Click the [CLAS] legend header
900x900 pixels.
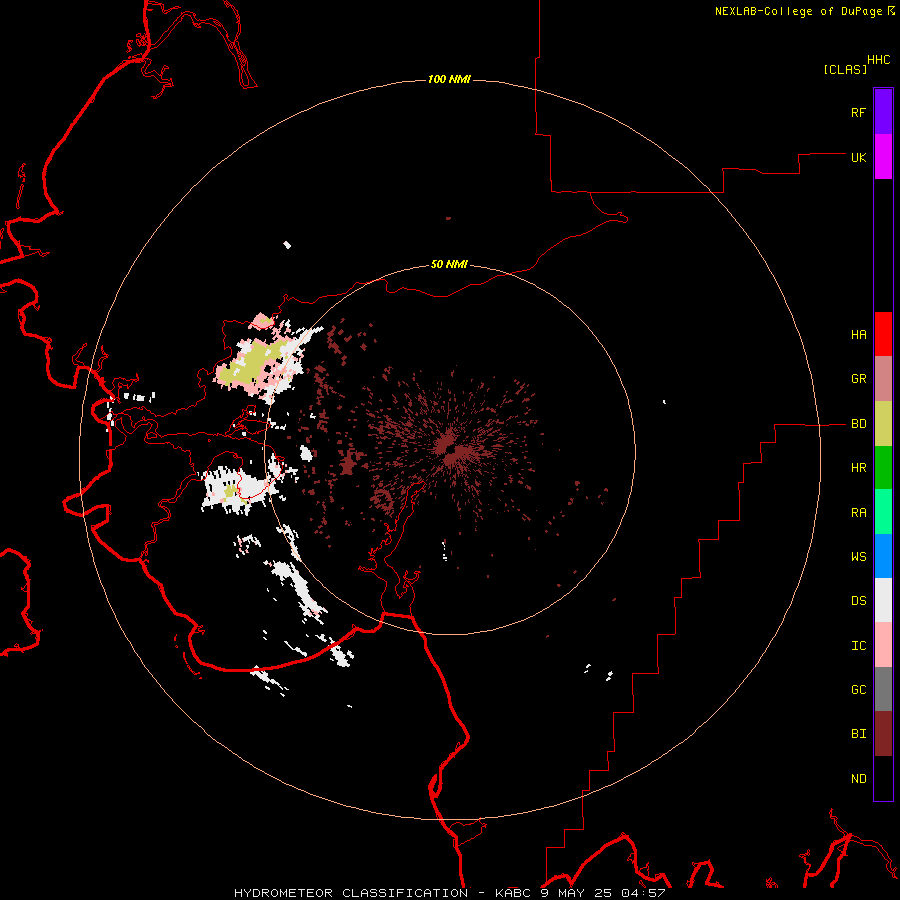(845, 70)
